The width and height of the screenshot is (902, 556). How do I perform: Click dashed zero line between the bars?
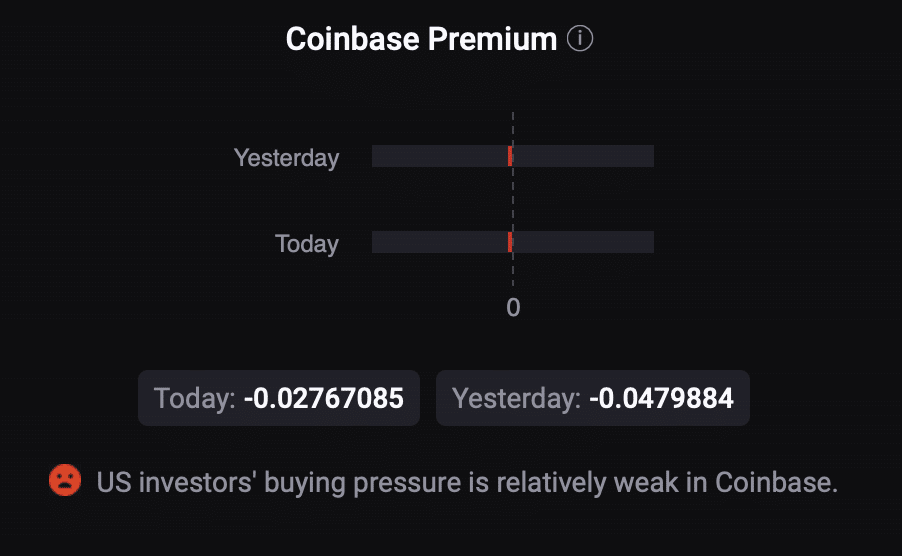click(x=513, y=199)
